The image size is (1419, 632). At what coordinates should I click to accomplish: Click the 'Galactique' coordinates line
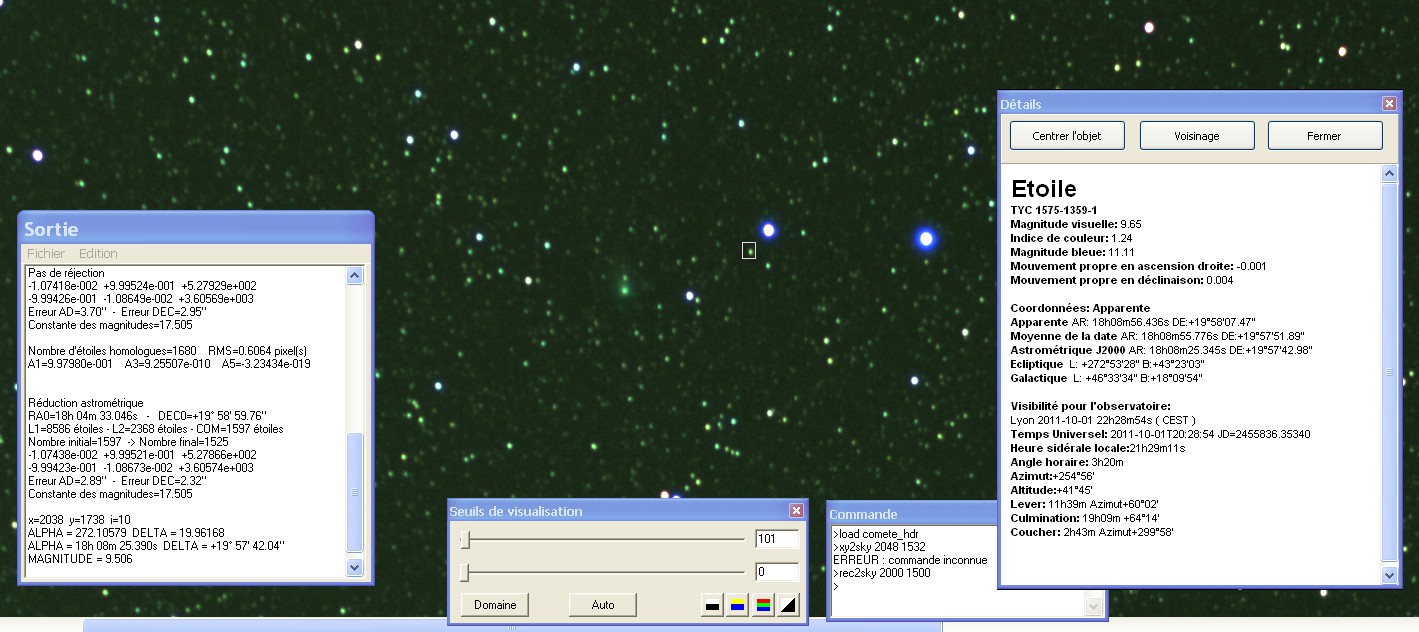click(x=1106, y=378)
